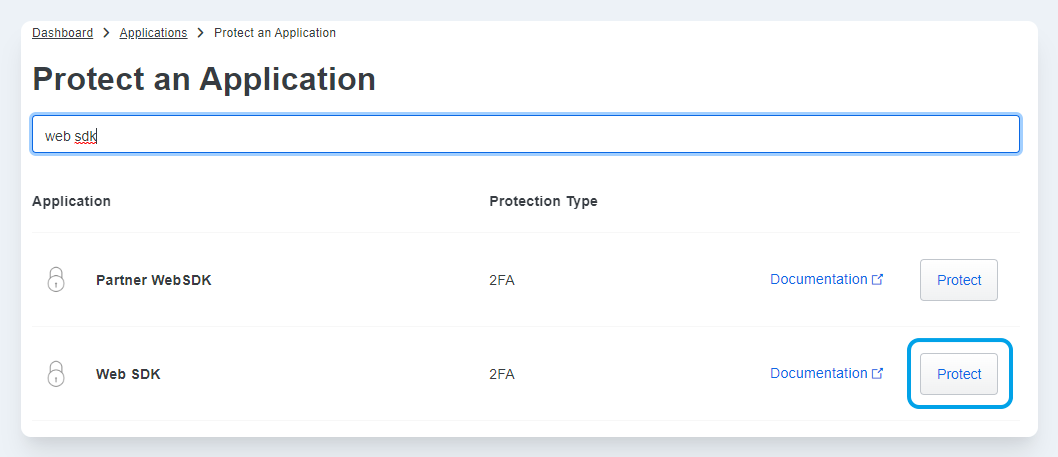Click 2FA protection type for Partner WebSDK

coord(502,280)
